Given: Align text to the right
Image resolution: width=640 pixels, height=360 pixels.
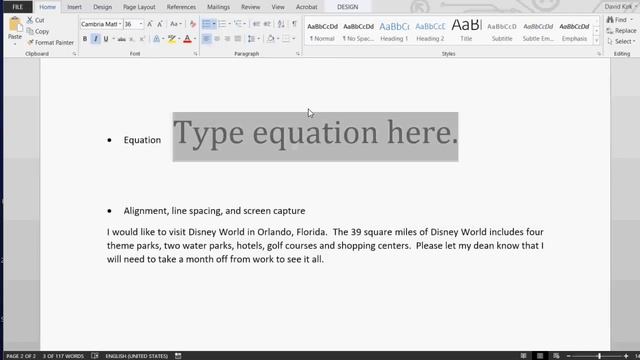Looking at the screenshot, I should [x=227, y=39].
